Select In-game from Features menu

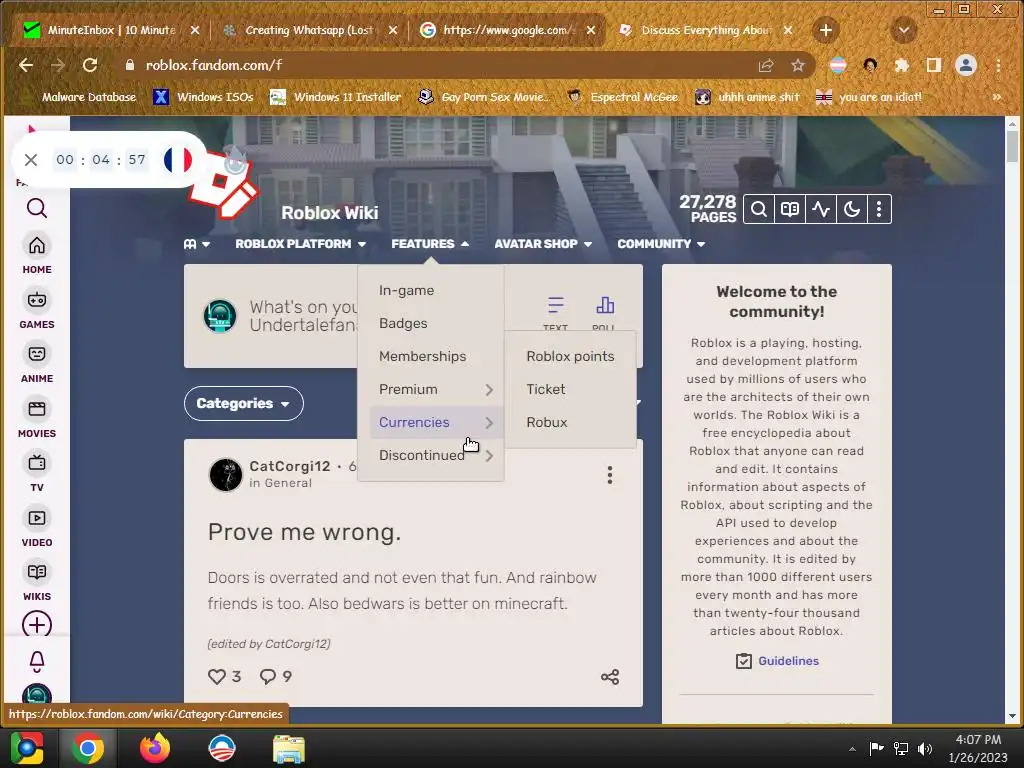coord(406,291)
